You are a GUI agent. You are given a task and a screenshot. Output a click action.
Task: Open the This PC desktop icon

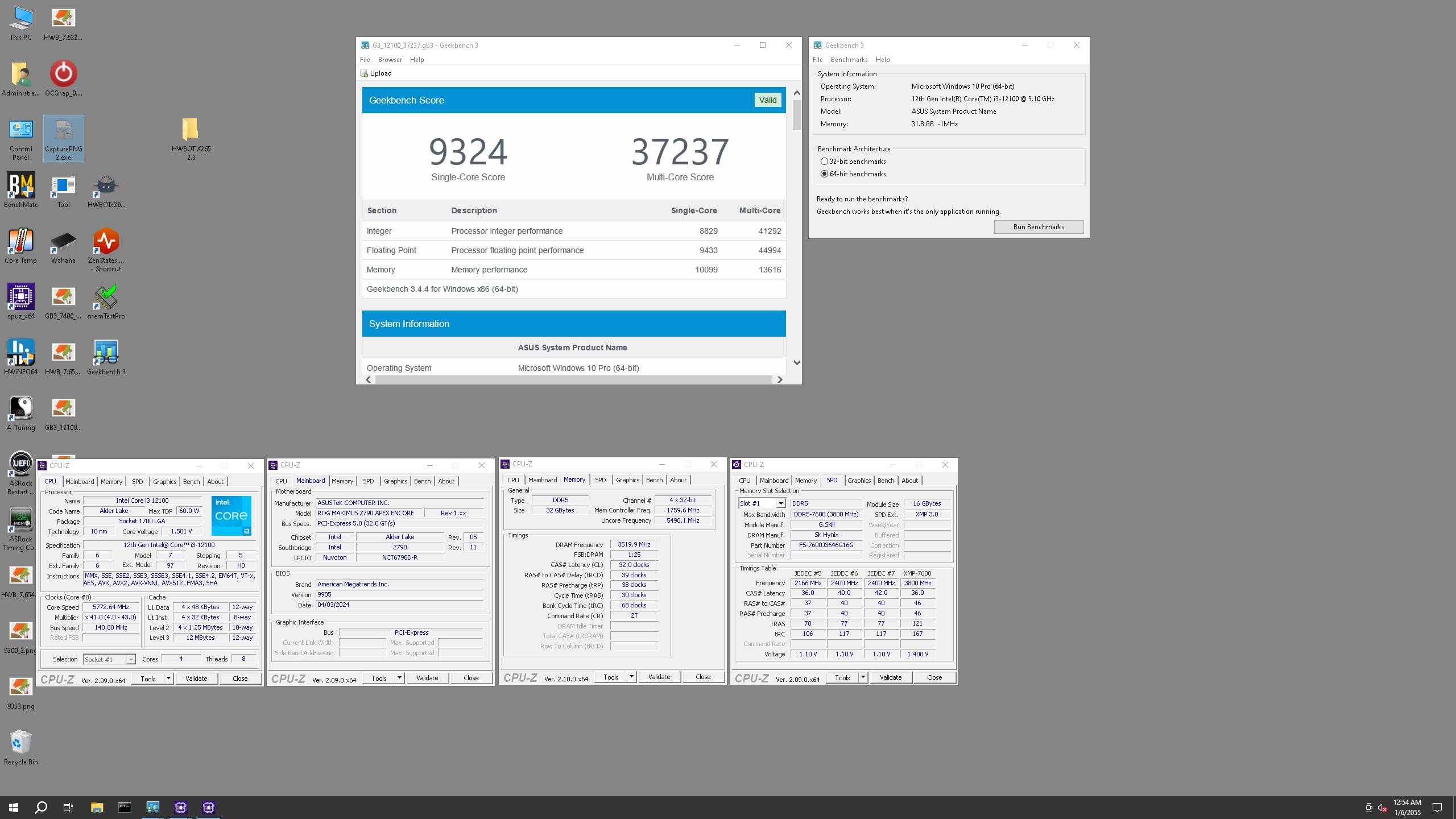tap(20, 24)
